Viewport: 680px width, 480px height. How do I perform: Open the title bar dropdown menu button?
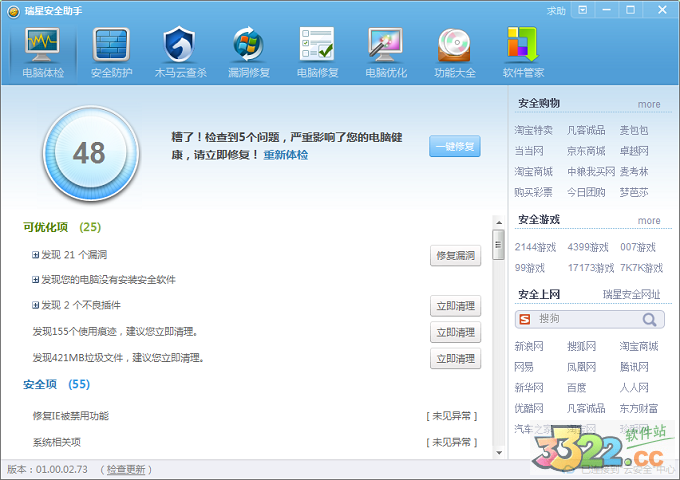[583, 10]
